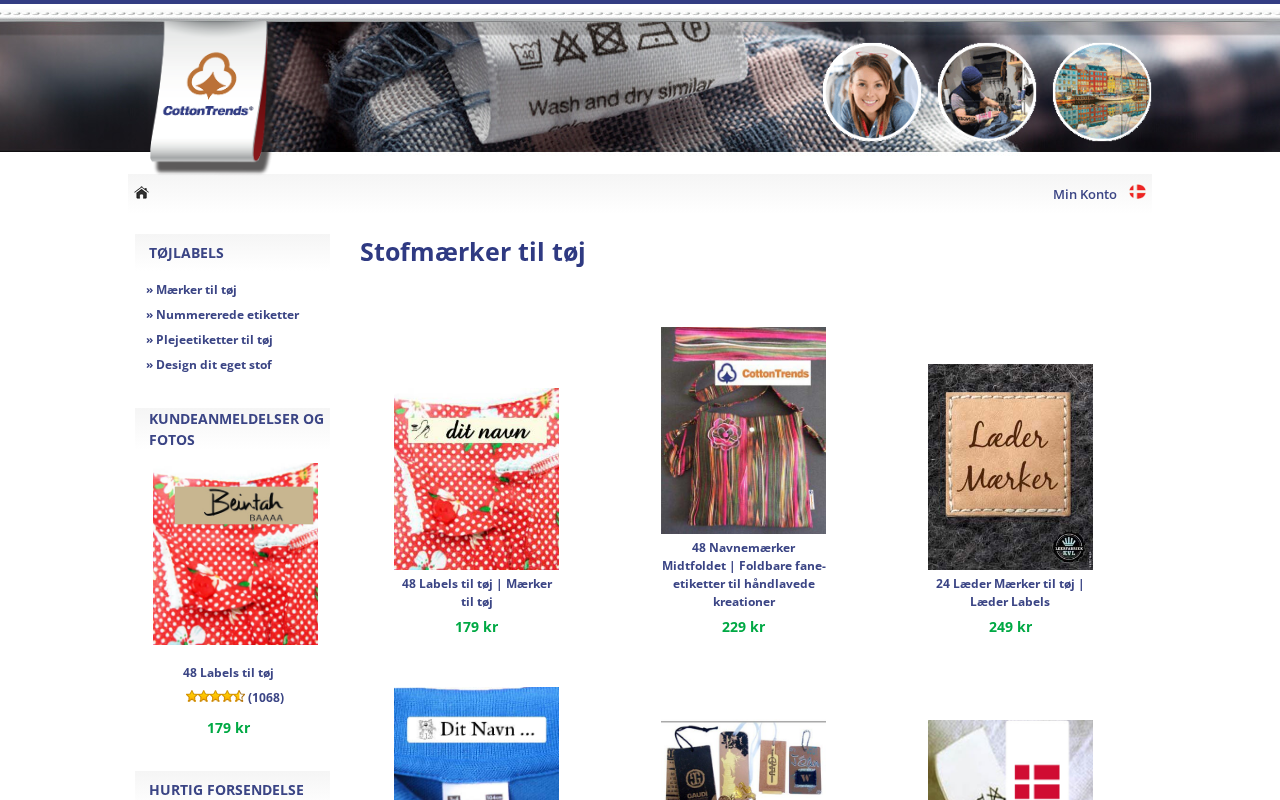This screenshot has height=800, width=1280.
Task: Select Nummererede etiketter in sidebar
Action: coord(222,315)
